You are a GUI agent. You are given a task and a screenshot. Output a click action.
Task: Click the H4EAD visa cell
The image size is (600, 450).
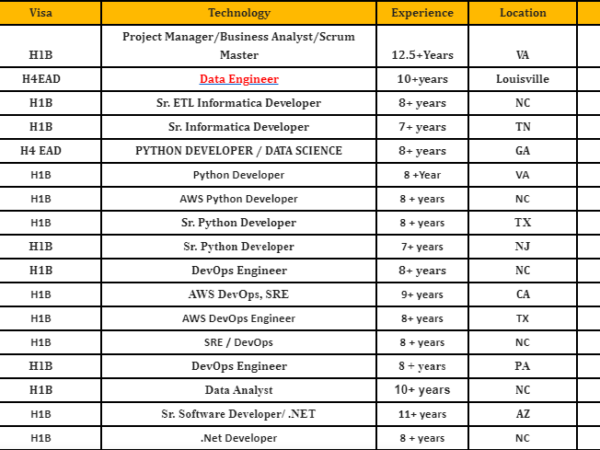pos(41,79)
